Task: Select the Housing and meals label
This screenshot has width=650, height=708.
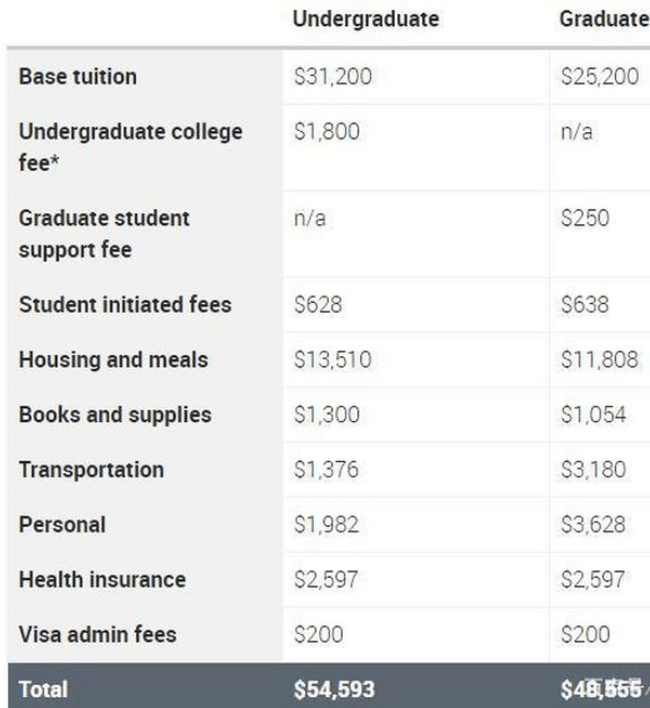Action: [113, 360]
